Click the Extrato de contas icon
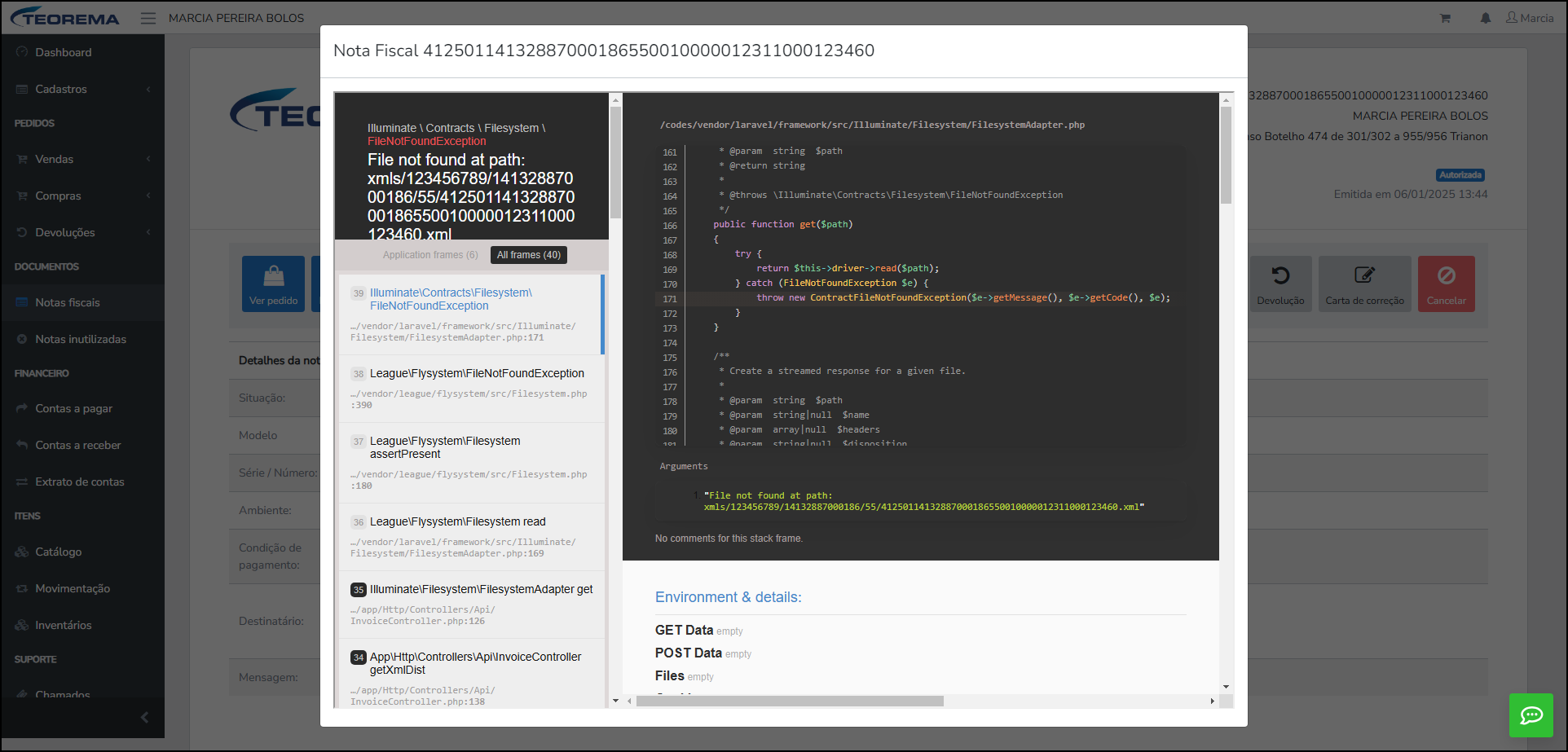The width and height of the screenshot is (1568, 752). pyautogui.click(x=22, y=482)
